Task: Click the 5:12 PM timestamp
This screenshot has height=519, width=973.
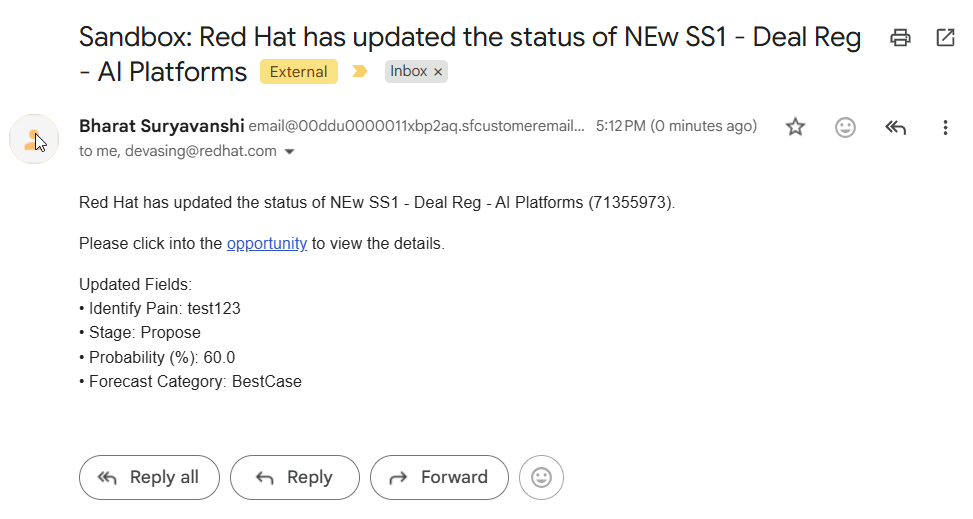Action: point(676,126)
